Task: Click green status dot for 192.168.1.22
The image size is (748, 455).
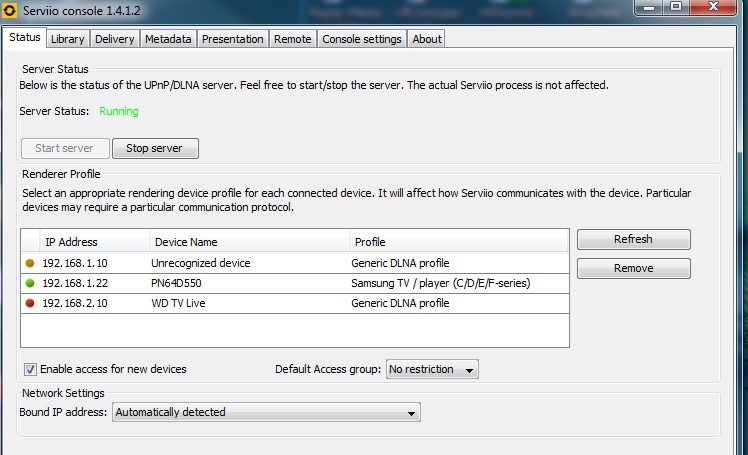Action: (30, 283)
